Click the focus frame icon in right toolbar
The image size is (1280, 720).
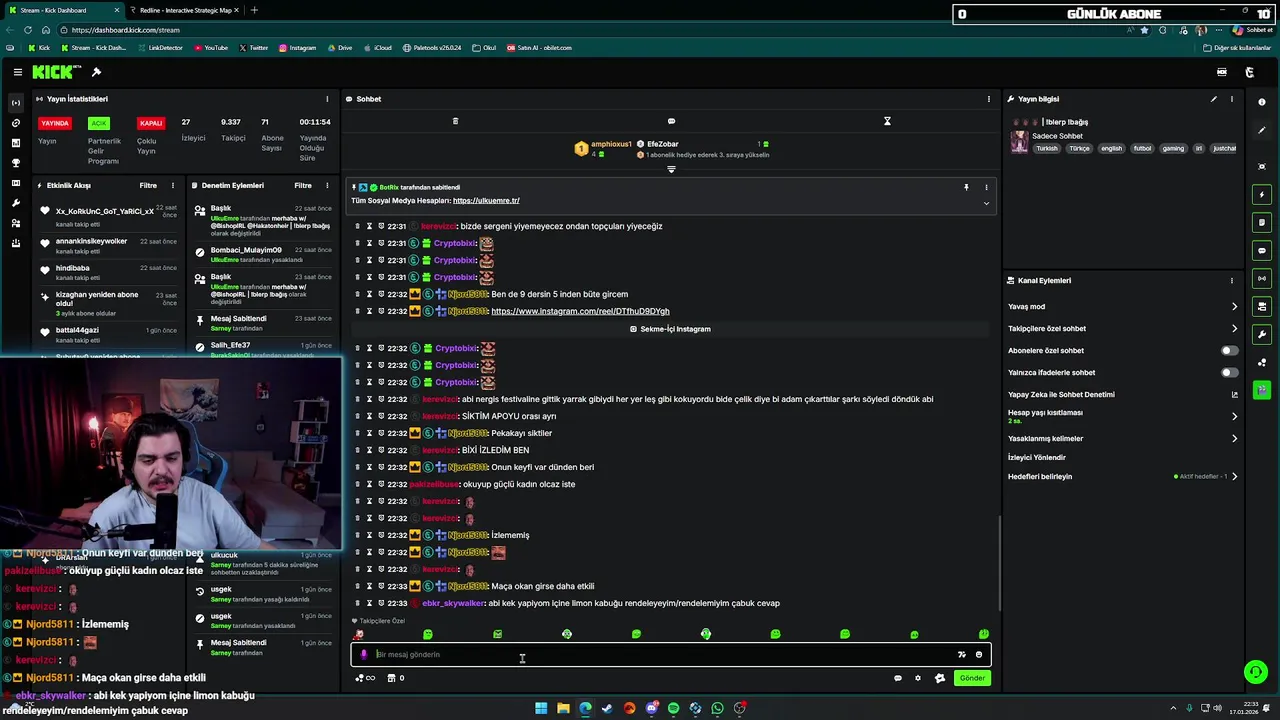tap(1262, 166)
